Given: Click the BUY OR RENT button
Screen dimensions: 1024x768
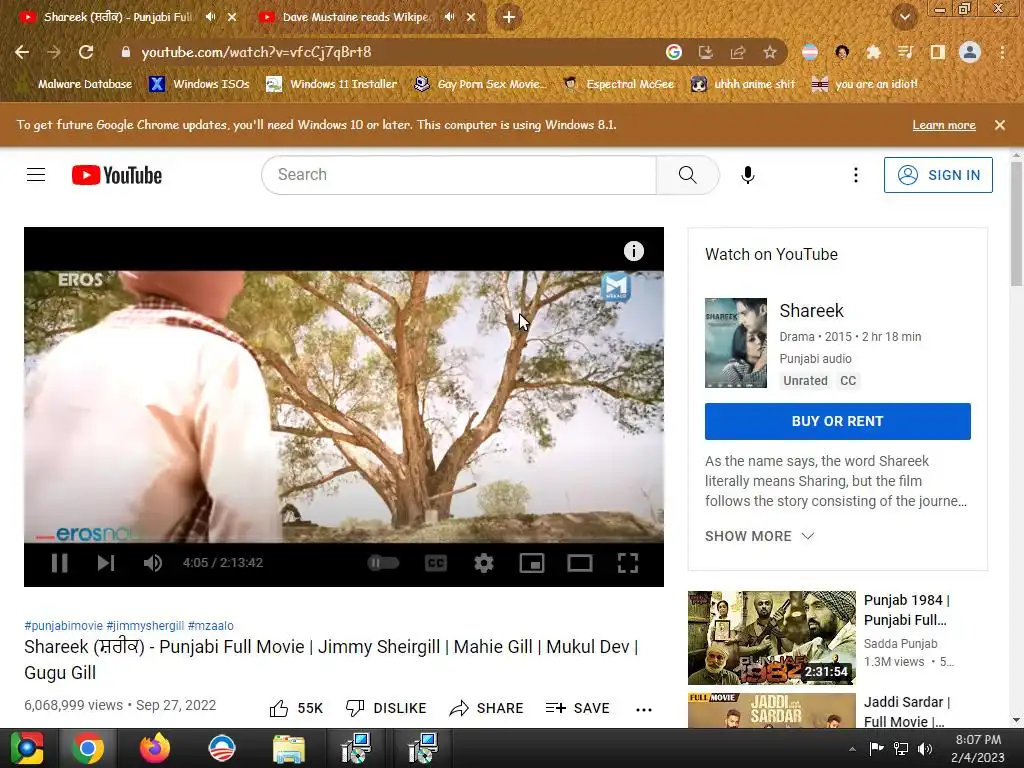Looking at the screenshot, I should 837,421.
